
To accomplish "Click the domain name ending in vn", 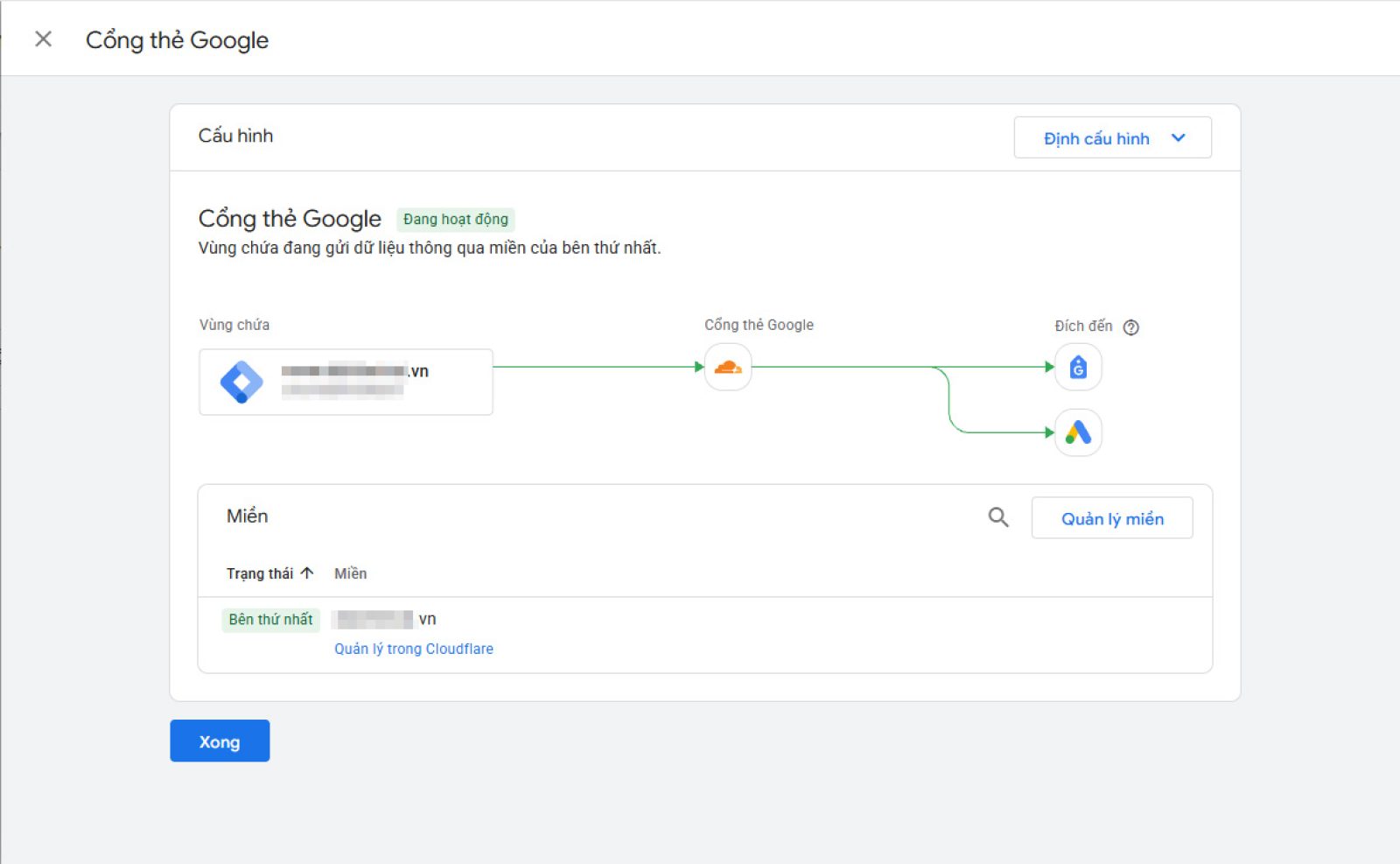I will [x=386, y=619].
